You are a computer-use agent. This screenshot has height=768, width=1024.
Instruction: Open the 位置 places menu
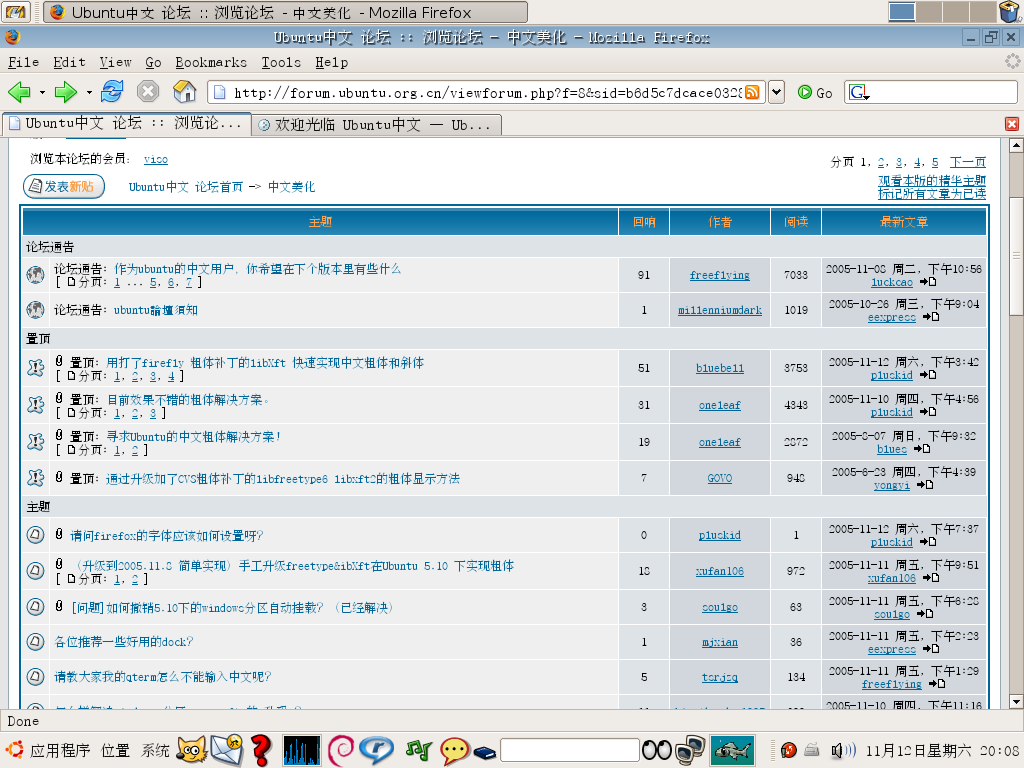point(116,750)
